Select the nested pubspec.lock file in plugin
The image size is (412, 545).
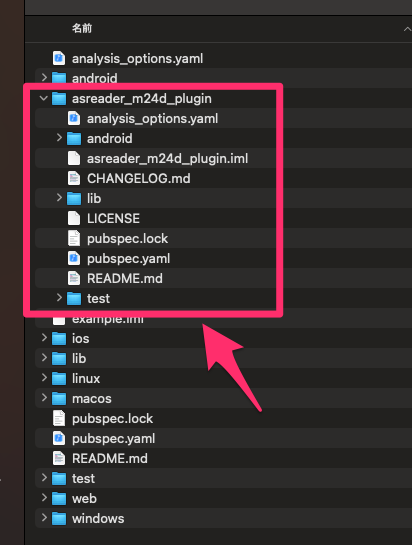pyautogui.click(x=223, y=238)
